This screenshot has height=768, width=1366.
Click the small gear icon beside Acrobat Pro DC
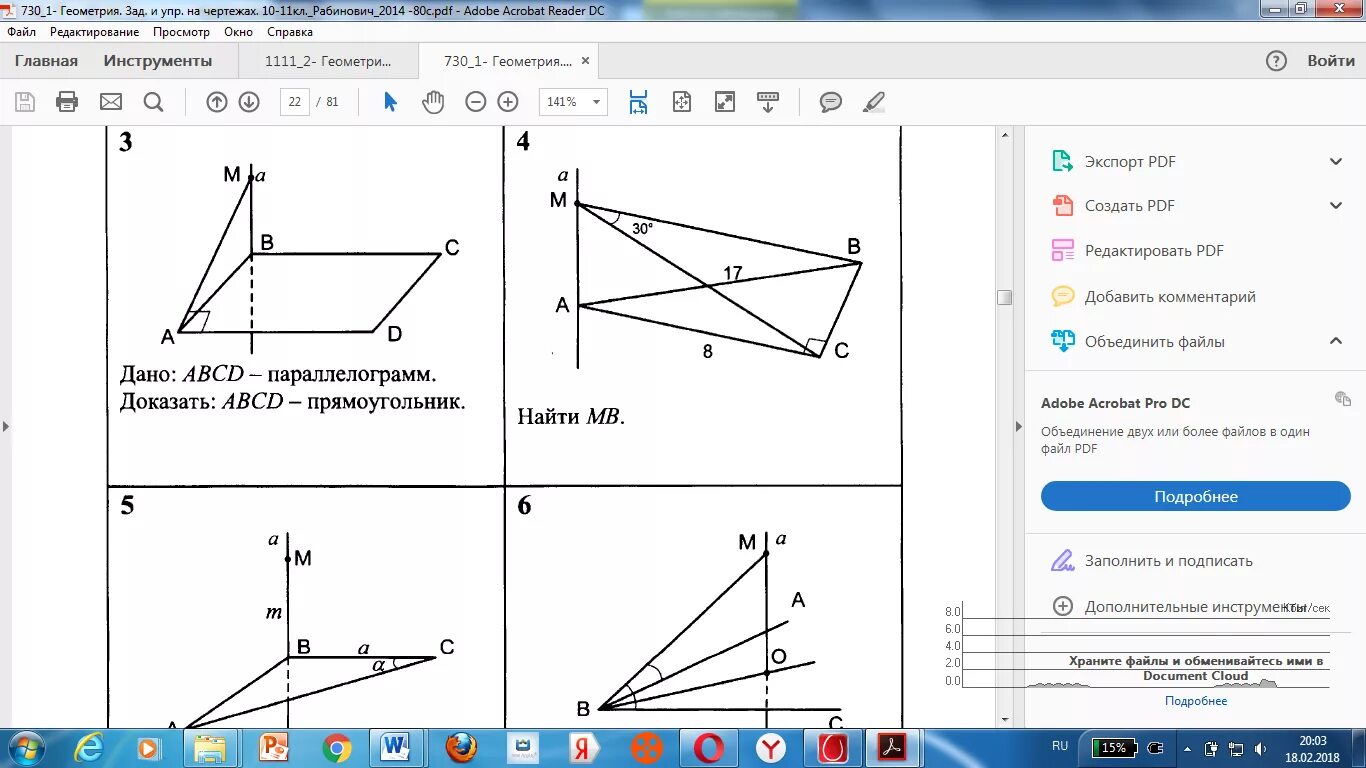click(1343, 399)
